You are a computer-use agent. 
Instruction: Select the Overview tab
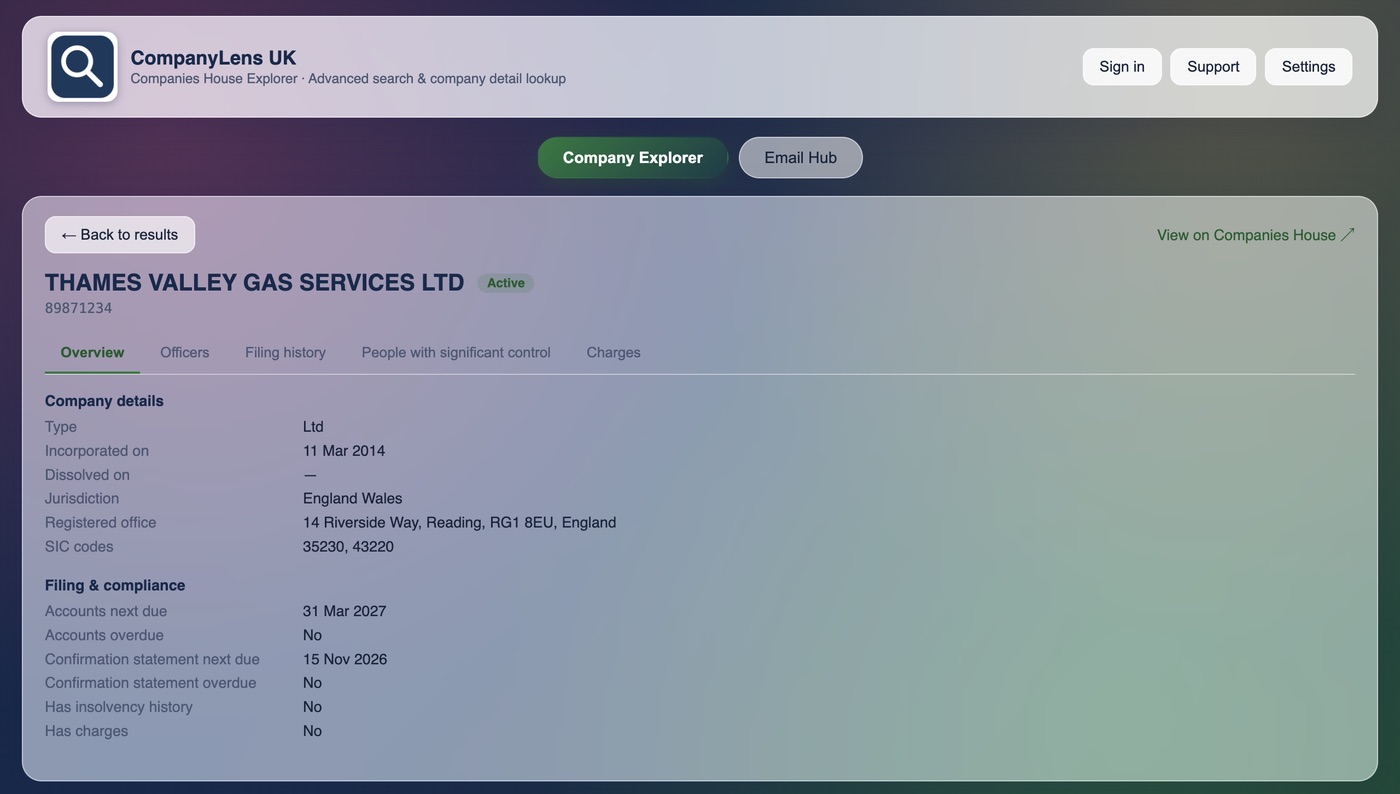pyautogui.click(x=92, y=352)
